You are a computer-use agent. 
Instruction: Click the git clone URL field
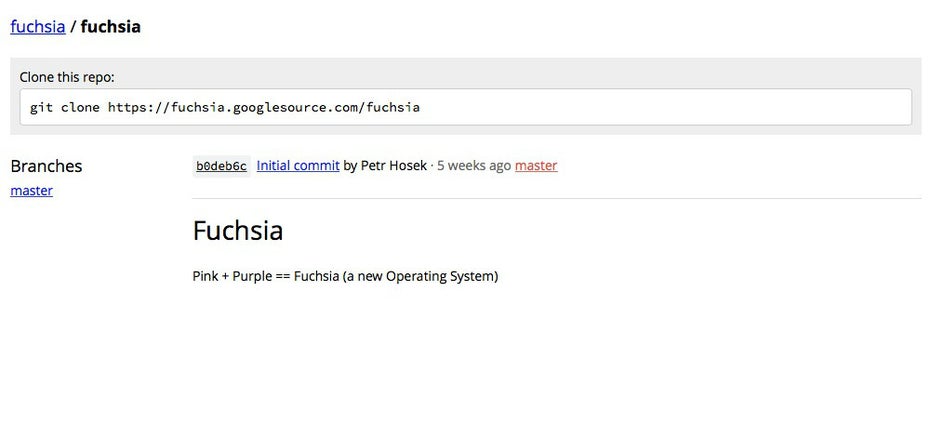[466, 107]
